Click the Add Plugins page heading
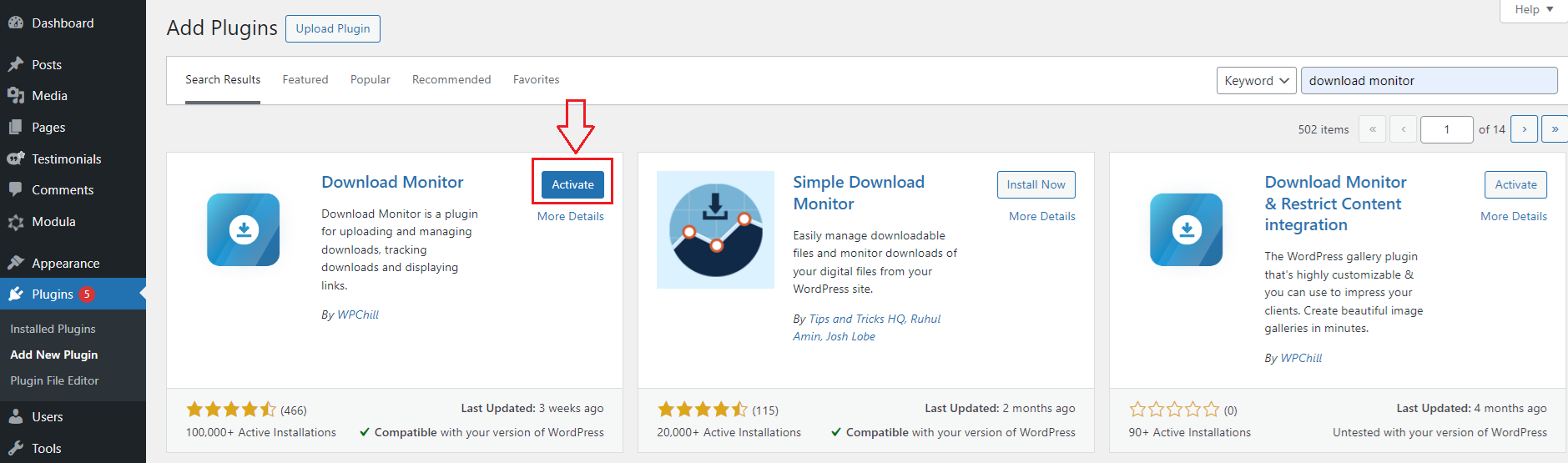 [222, 28]
